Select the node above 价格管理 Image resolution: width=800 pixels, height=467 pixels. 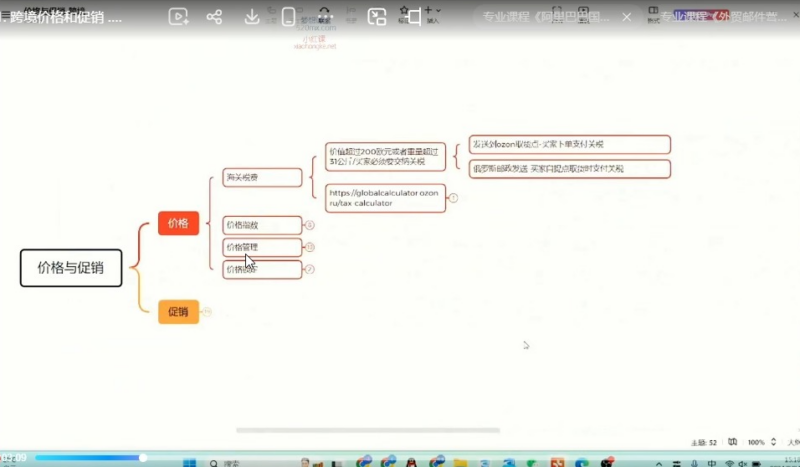tap(262, 225)
